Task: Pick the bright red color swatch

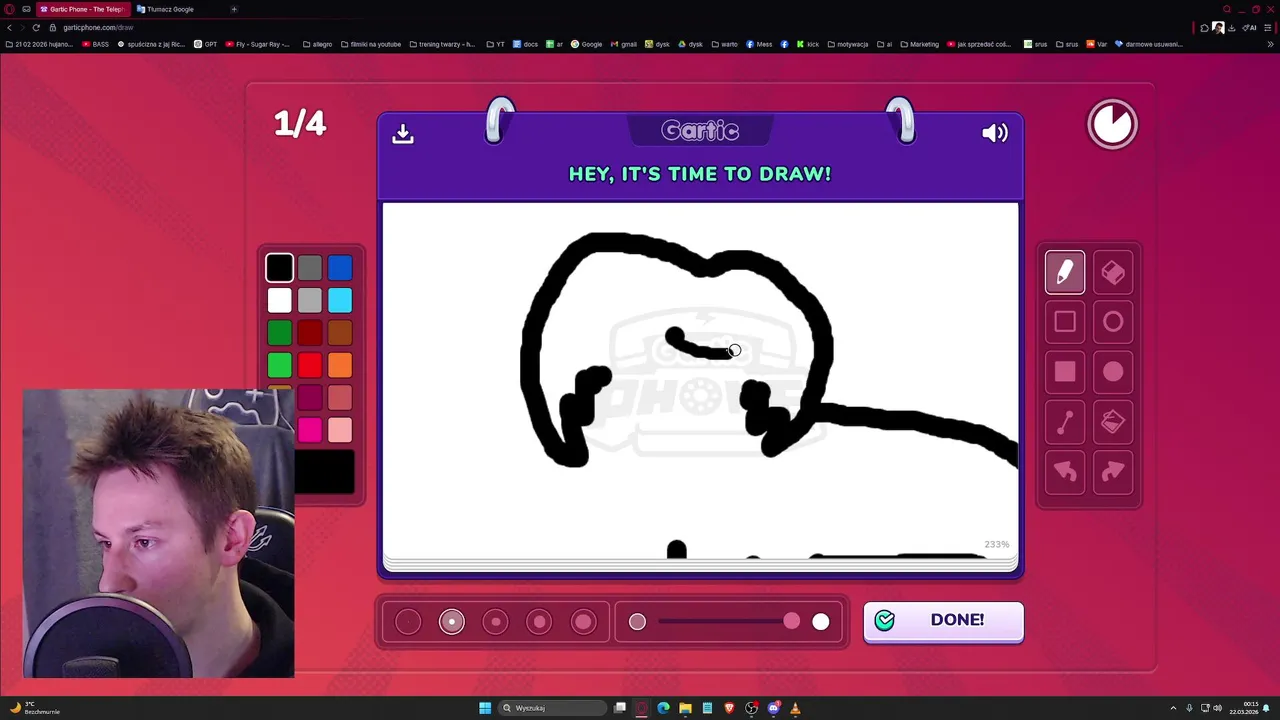Action: 310,365
